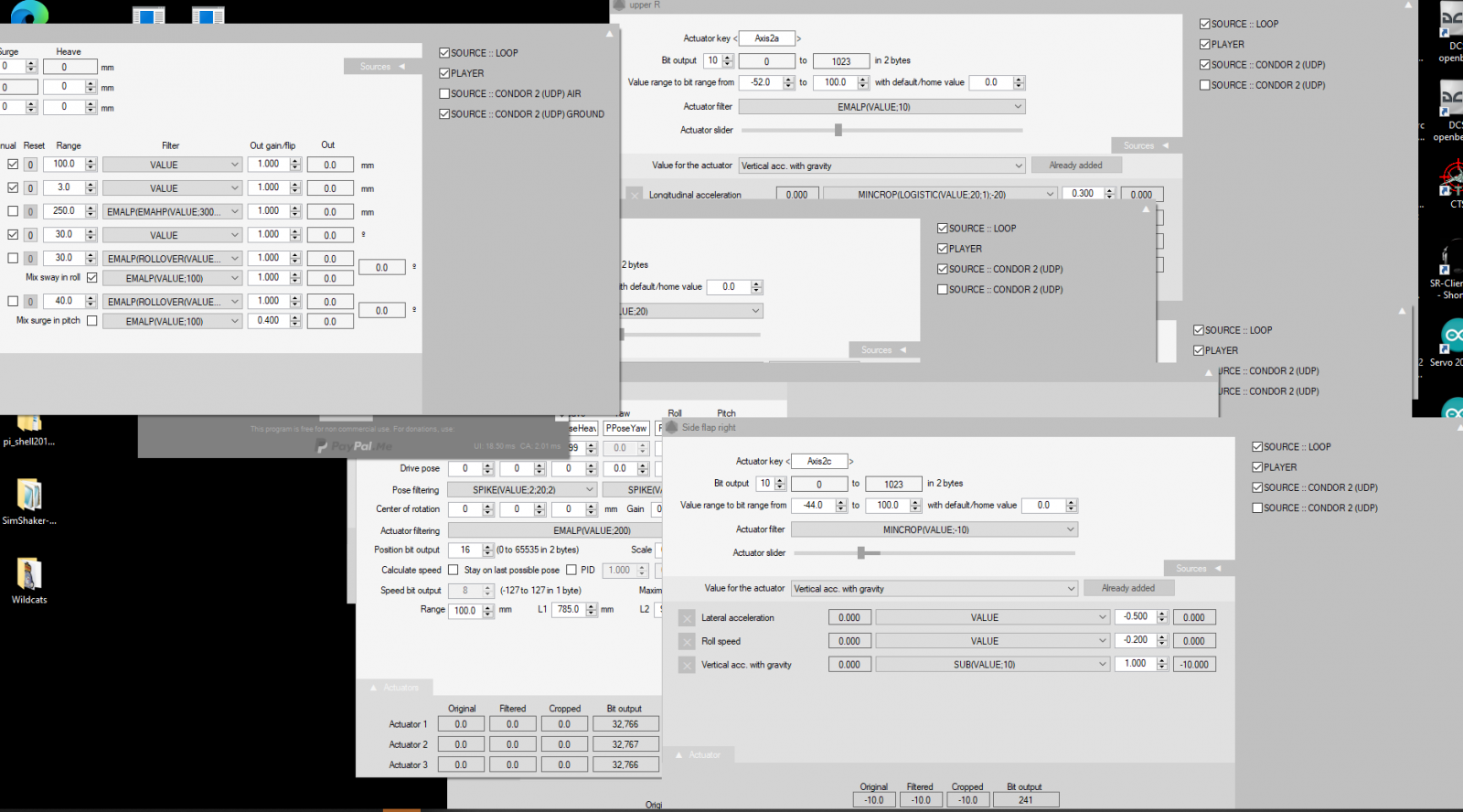Enable the Calculate speed checkbox
The width and height of the screenshot is (1463, 812).
[454, 570]
